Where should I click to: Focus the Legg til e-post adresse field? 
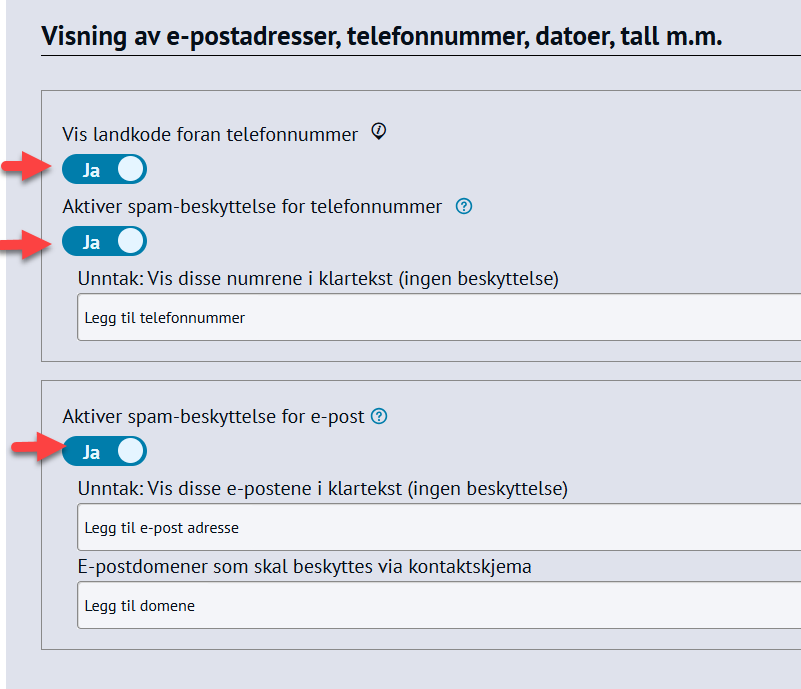pyautogui.click(x=438, y=527)
